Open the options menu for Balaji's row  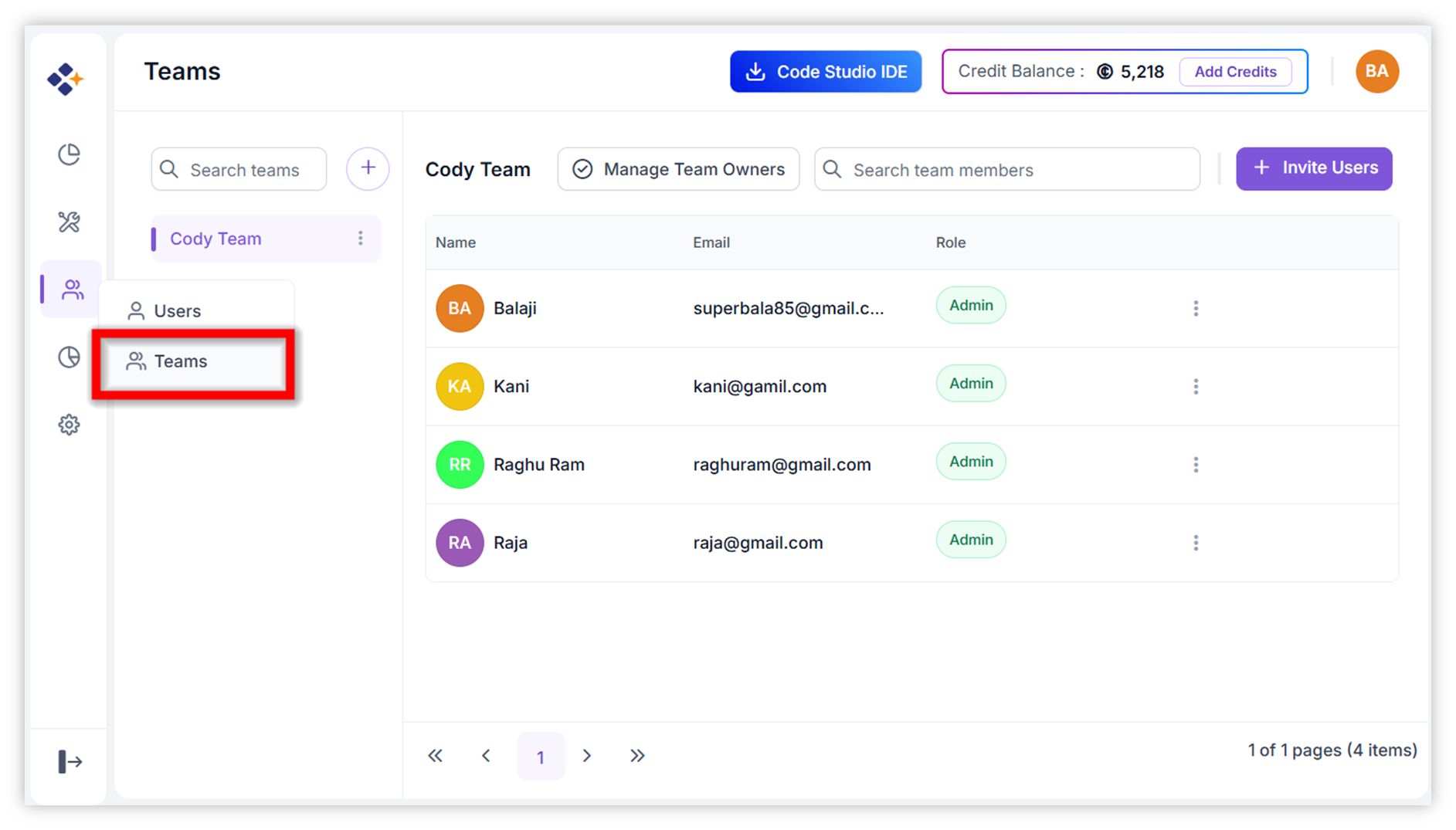coord(1196,309)
